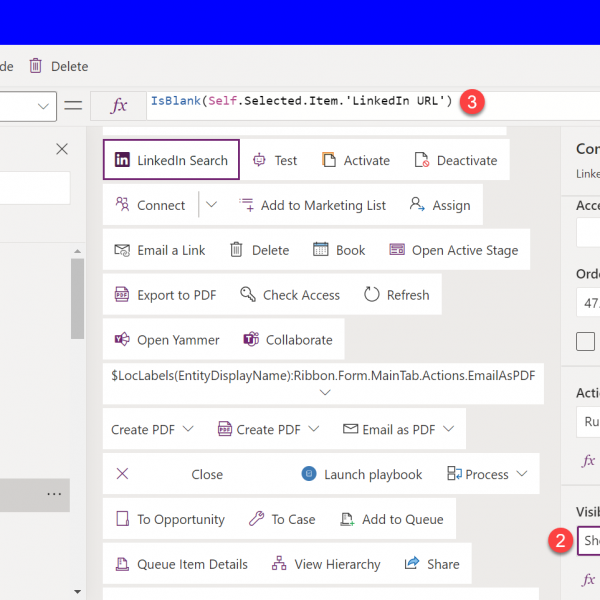Click the Add to Marketing List label

pyautogui.click(x=323, y=205)
